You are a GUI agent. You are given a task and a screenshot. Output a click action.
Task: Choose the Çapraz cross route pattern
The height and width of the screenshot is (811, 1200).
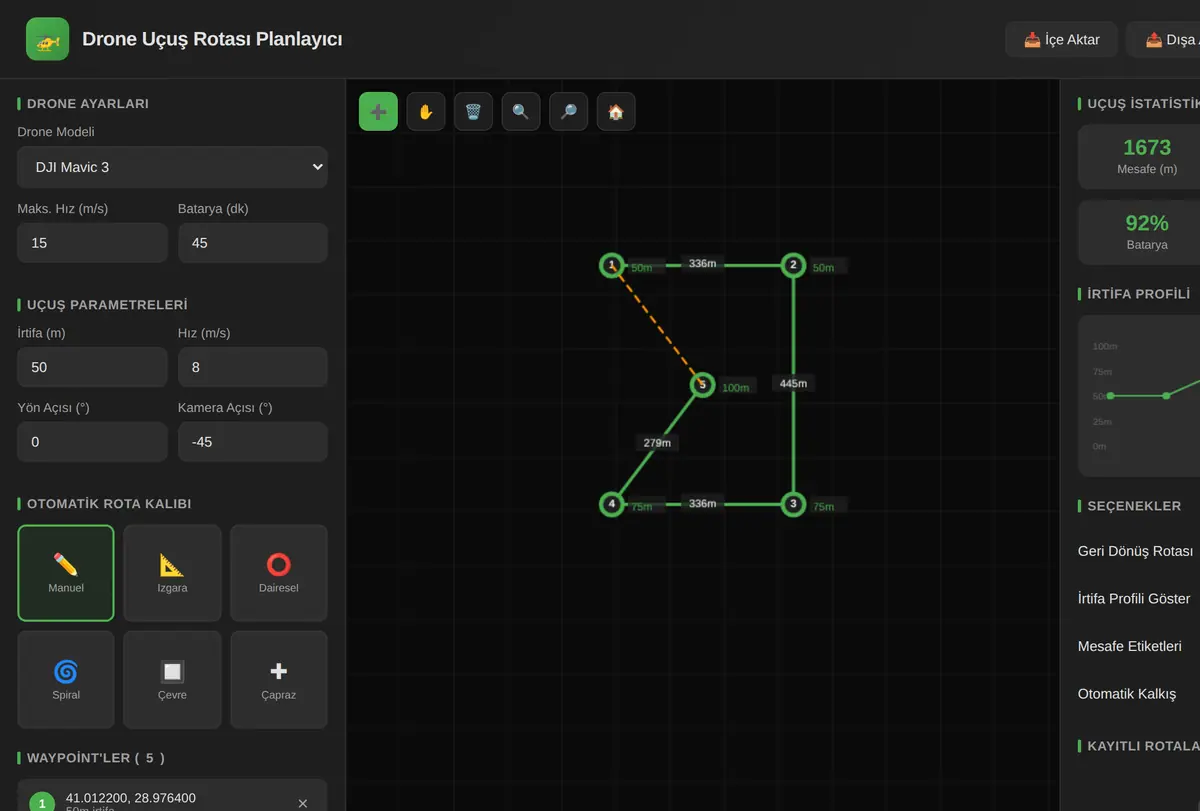coord(279,680)
